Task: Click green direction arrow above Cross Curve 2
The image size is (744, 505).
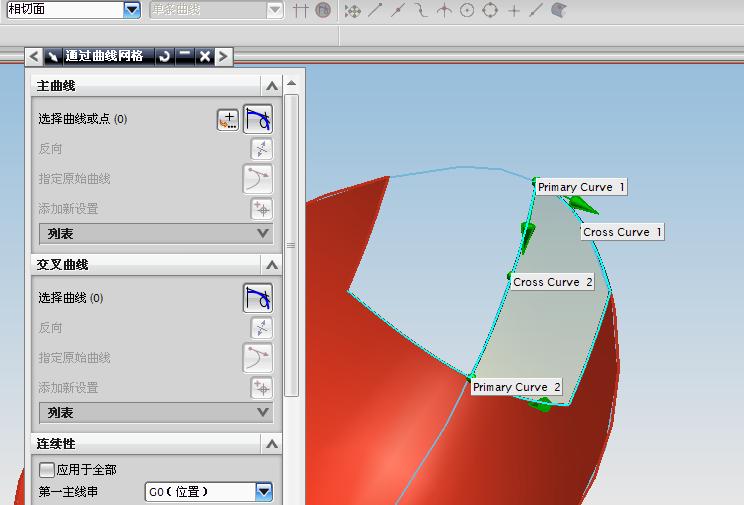Action: click(527, 236)
